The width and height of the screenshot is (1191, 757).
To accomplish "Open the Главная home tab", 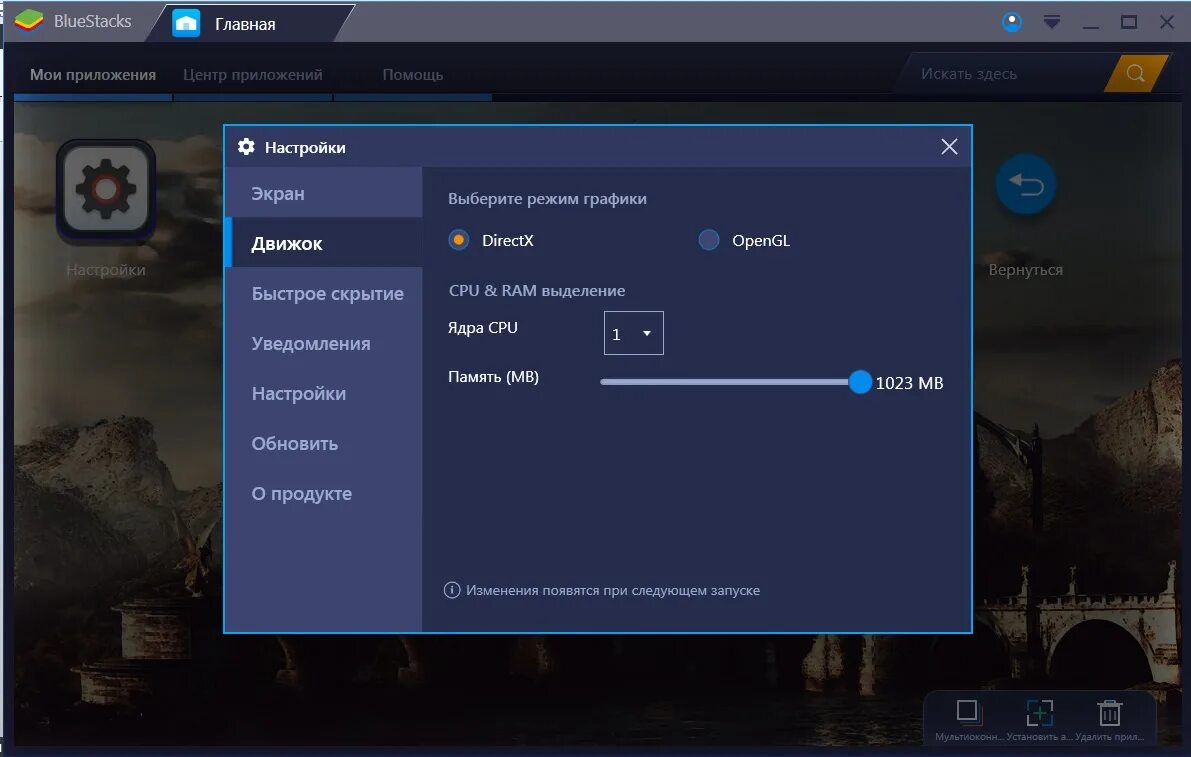I will click(245, 24).
